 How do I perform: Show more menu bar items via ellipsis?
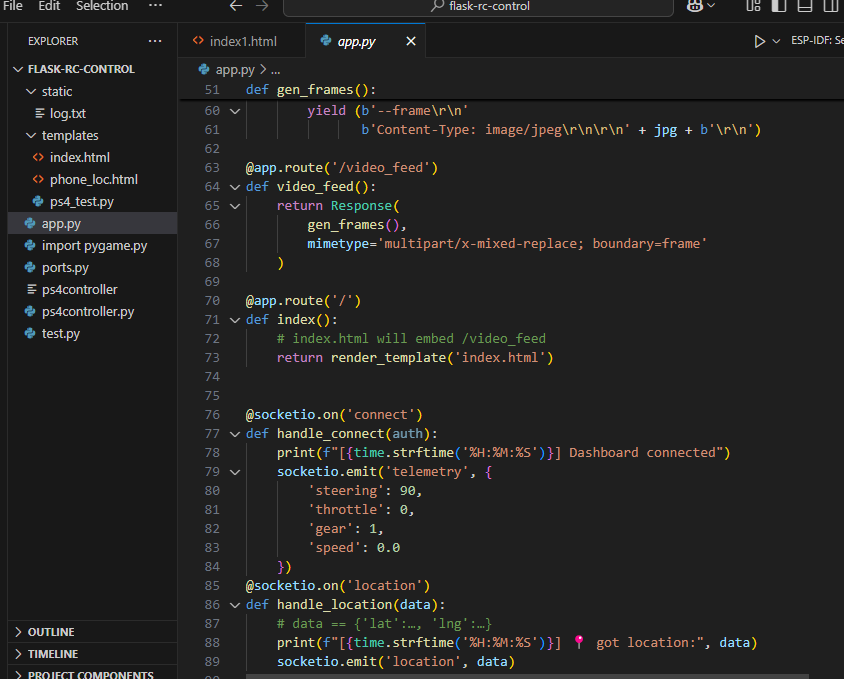tap(156, 6)
